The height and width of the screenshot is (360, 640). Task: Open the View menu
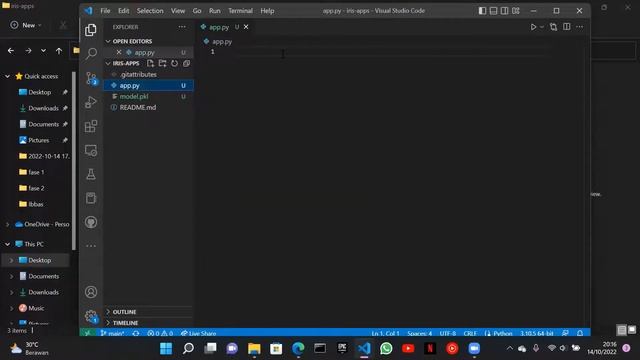[x=178, y=11]
